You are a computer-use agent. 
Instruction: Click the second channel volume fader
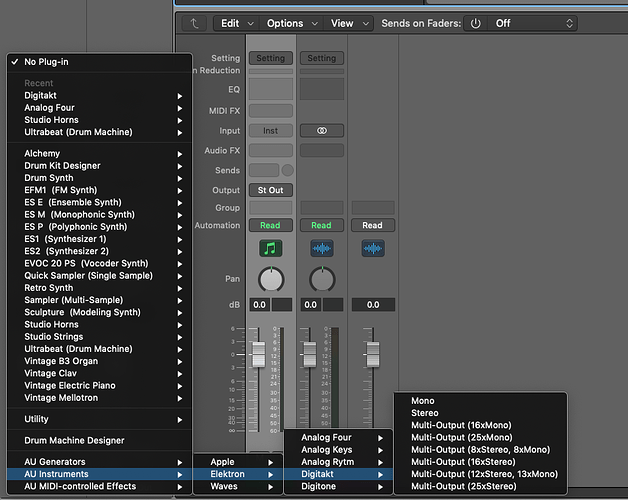click(x=310, y=355)
